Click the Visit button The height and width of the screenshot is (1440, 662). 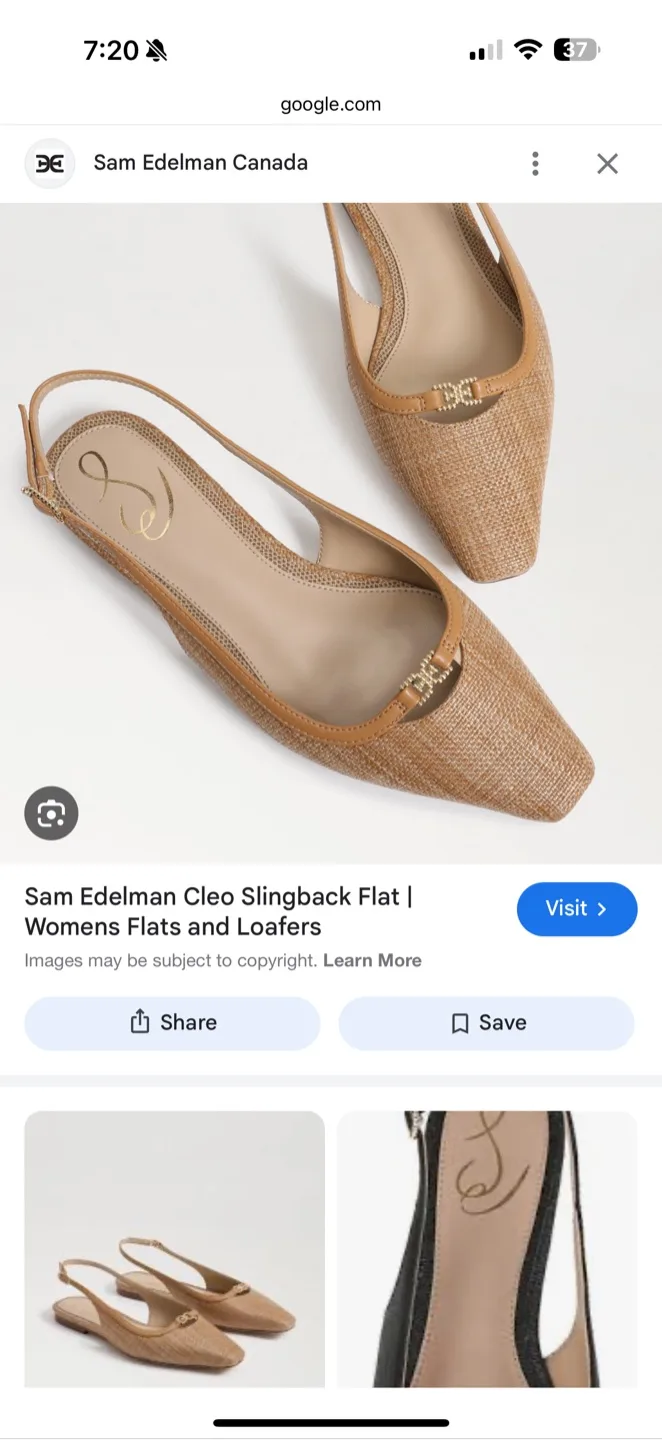577,909
